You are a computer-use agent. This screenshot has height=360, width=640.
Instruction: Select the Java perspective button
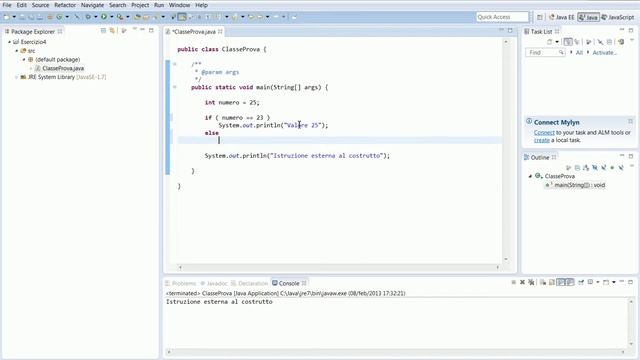pos(588,17)
